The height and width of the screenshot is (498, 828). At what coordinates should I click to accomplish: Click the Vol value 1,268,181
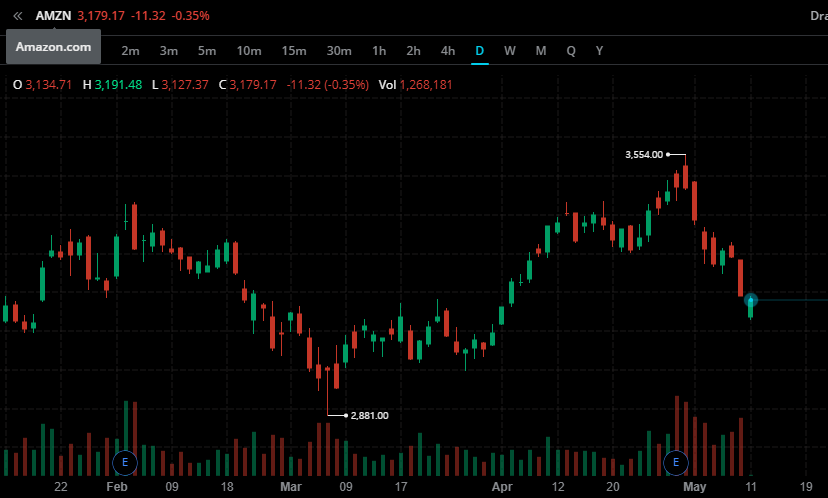426,85
